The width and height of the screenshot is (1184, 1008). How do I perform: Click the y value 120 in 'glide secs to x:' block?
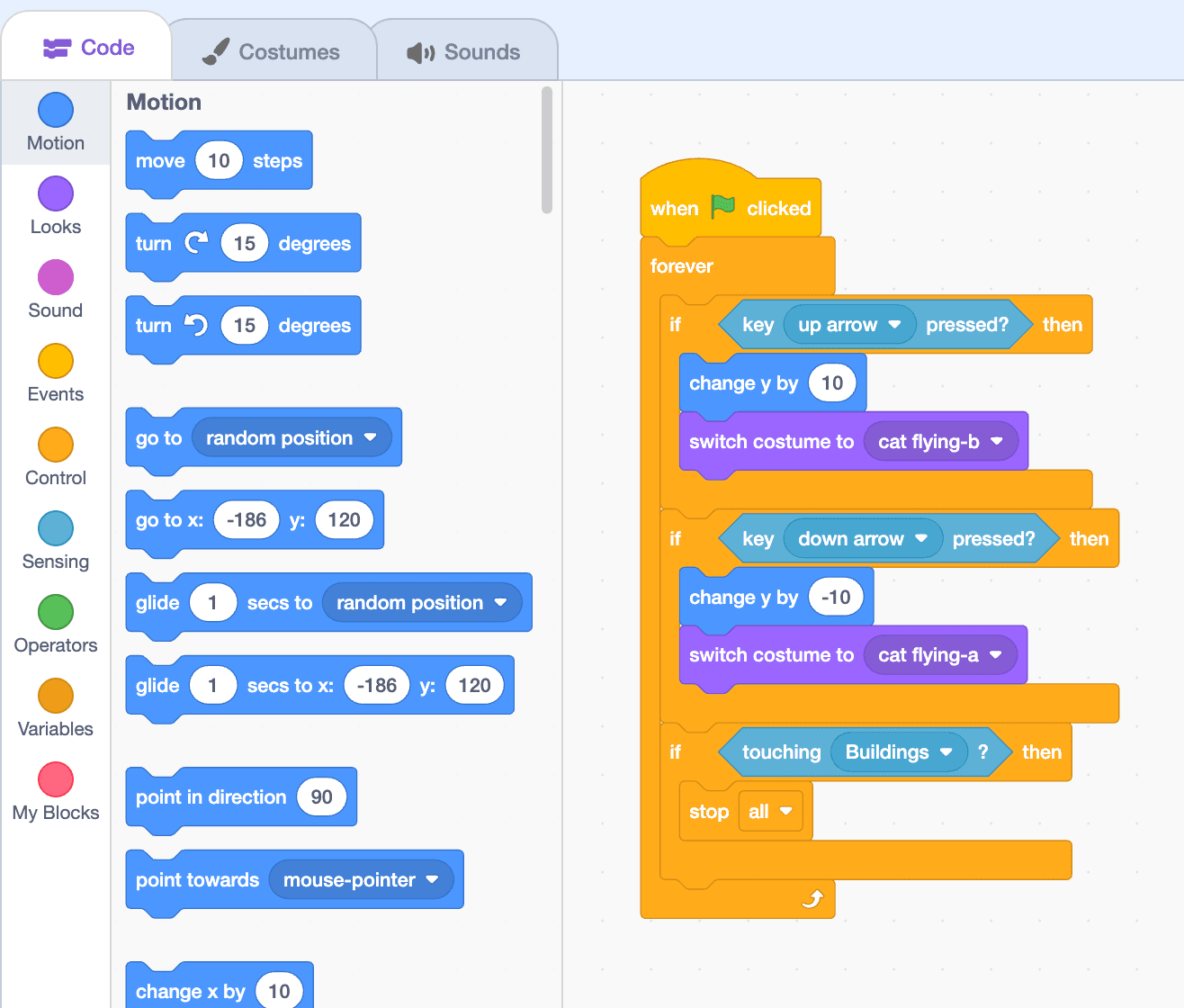tap(474, 686)
